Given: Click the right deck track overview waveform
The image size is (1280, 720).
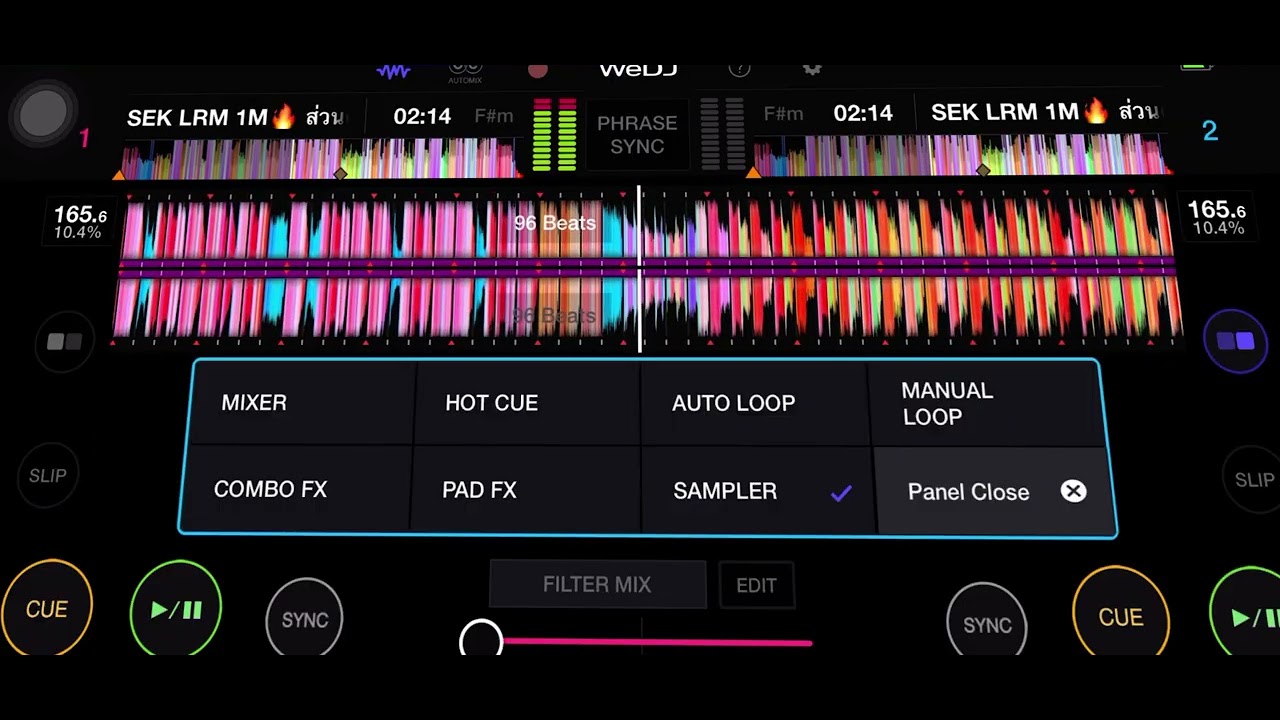Looking at the screenshot, I should pyautogui.click(x=960, y=157).
